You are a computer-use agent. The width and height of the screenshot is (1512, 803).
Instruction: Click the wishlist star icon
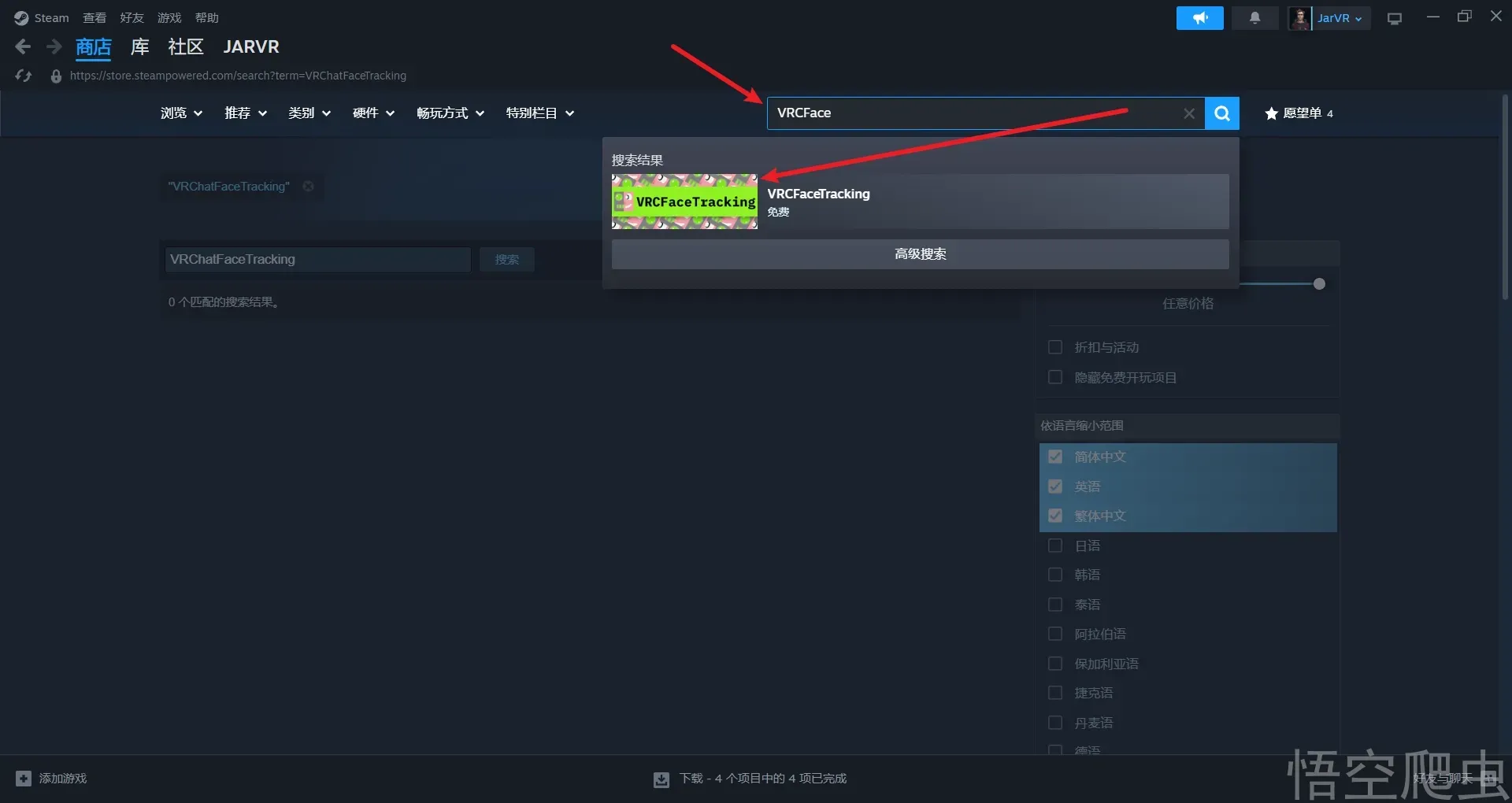pos(1271,113)
